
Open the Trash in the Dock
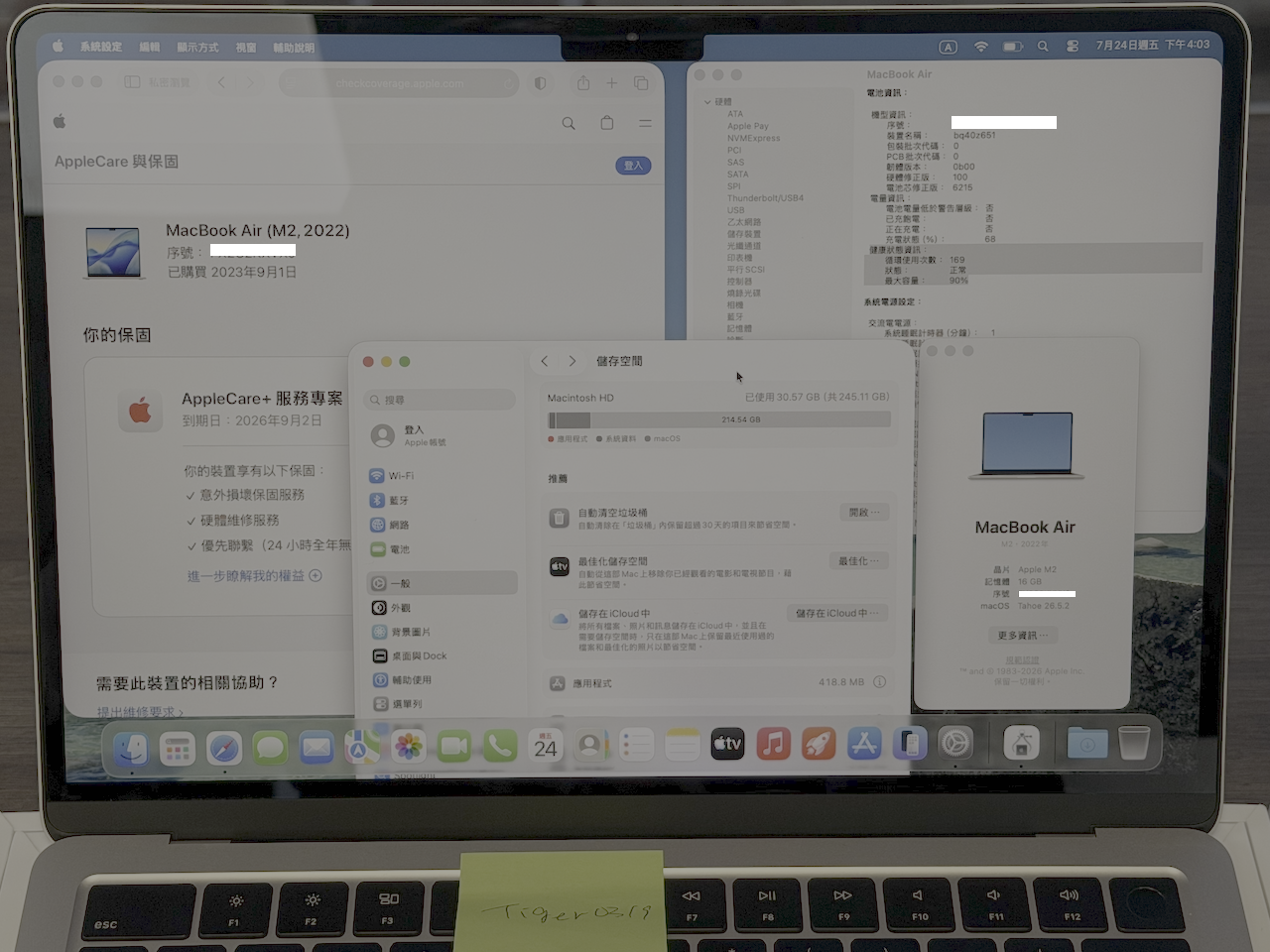[x=1134, y=742]
